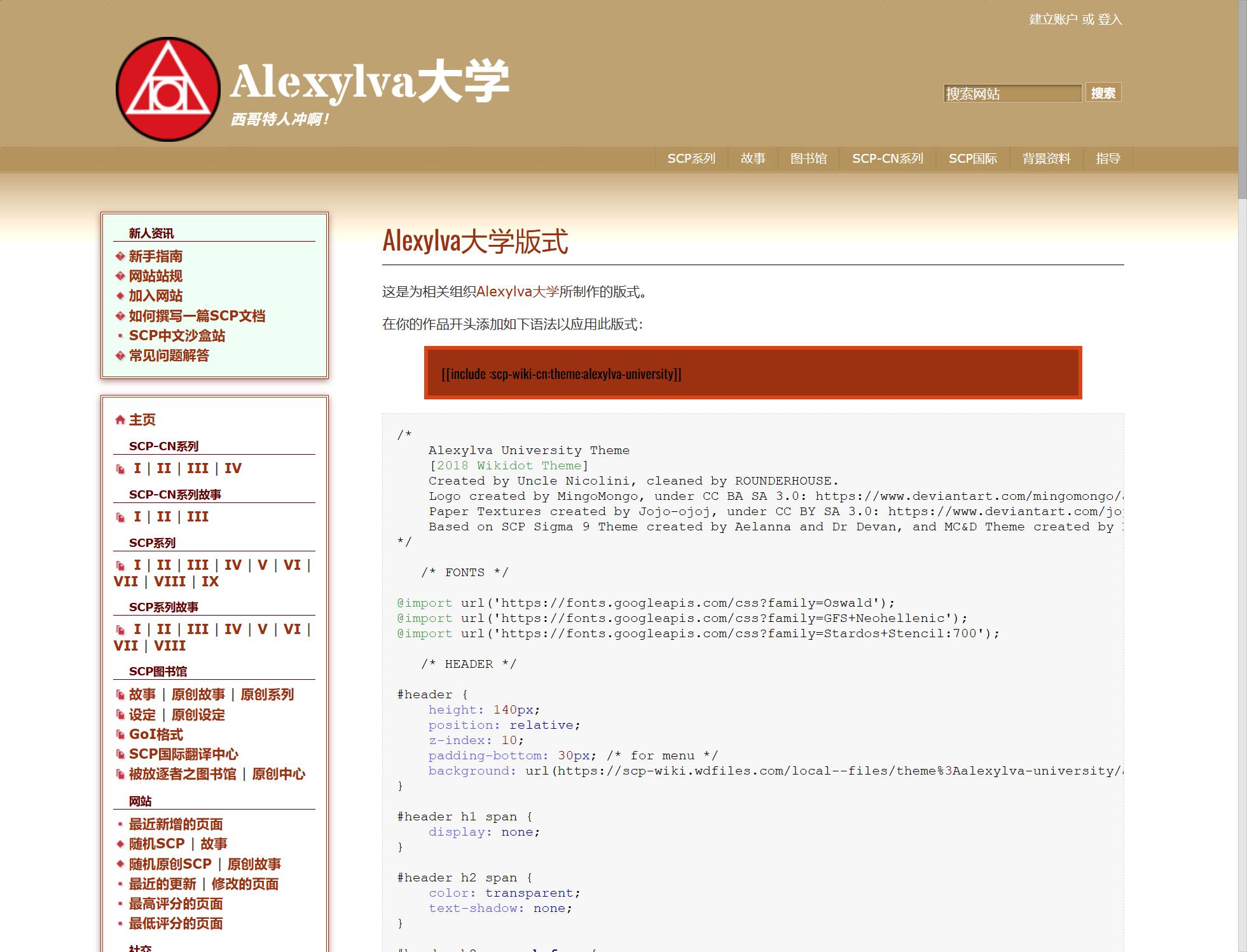Image resolution: width=1247 pixels, height=952 pixels.
Task: Click the bullet icon next to 新手指南
Action: 120,256
